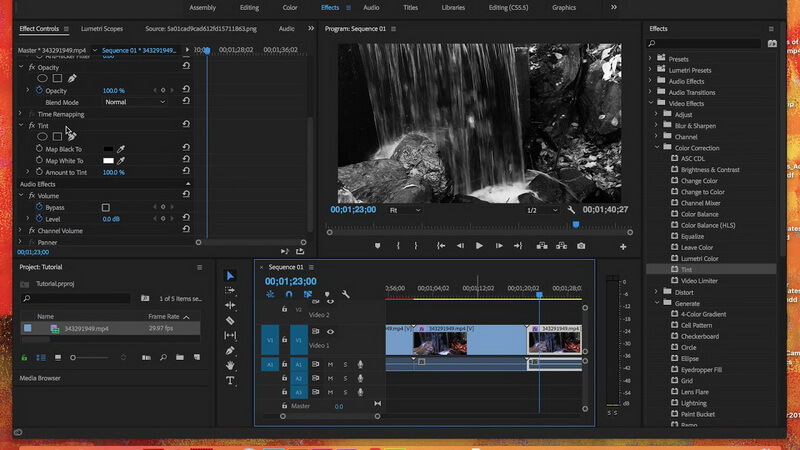Viewport: 800px width, 450px height.
Task: Select the Razor tool
Action: [230, 320]
